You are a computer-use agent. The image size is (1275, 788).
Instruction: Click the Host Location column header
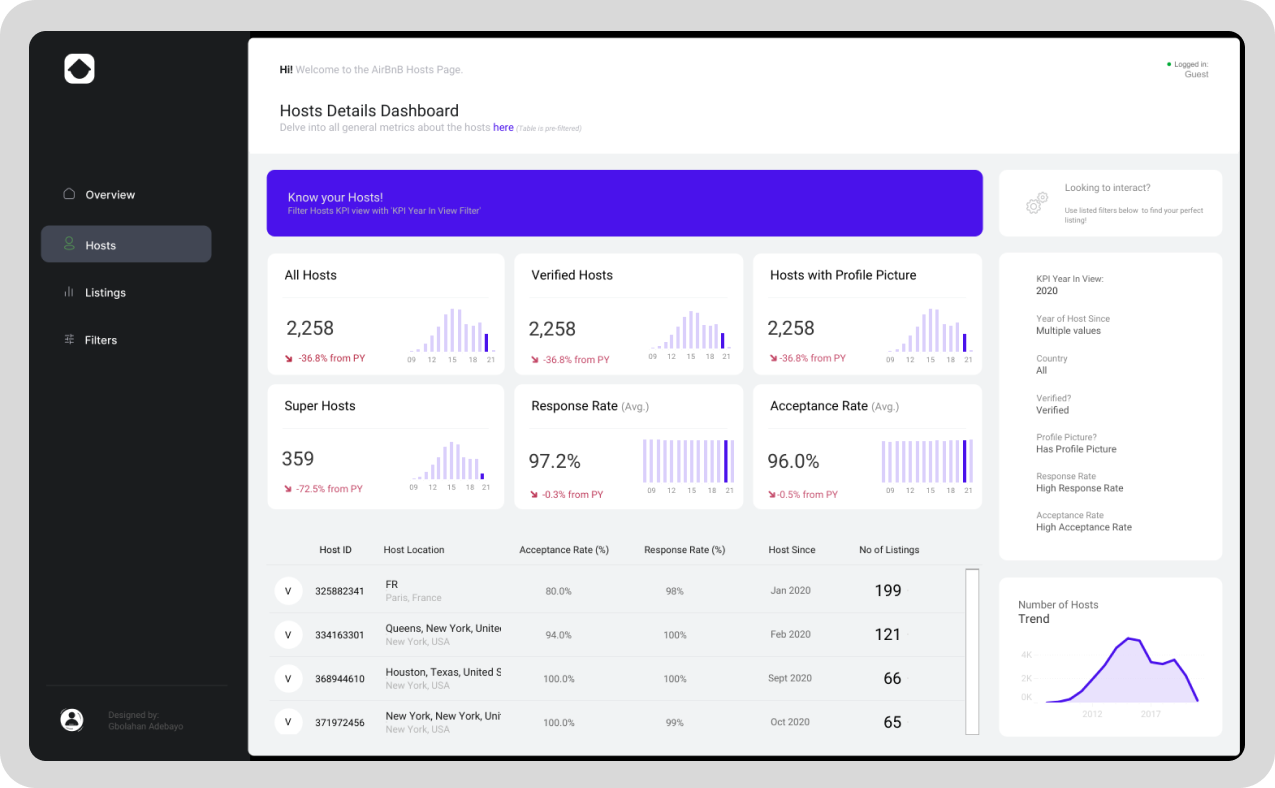click(x=414, y=550)
